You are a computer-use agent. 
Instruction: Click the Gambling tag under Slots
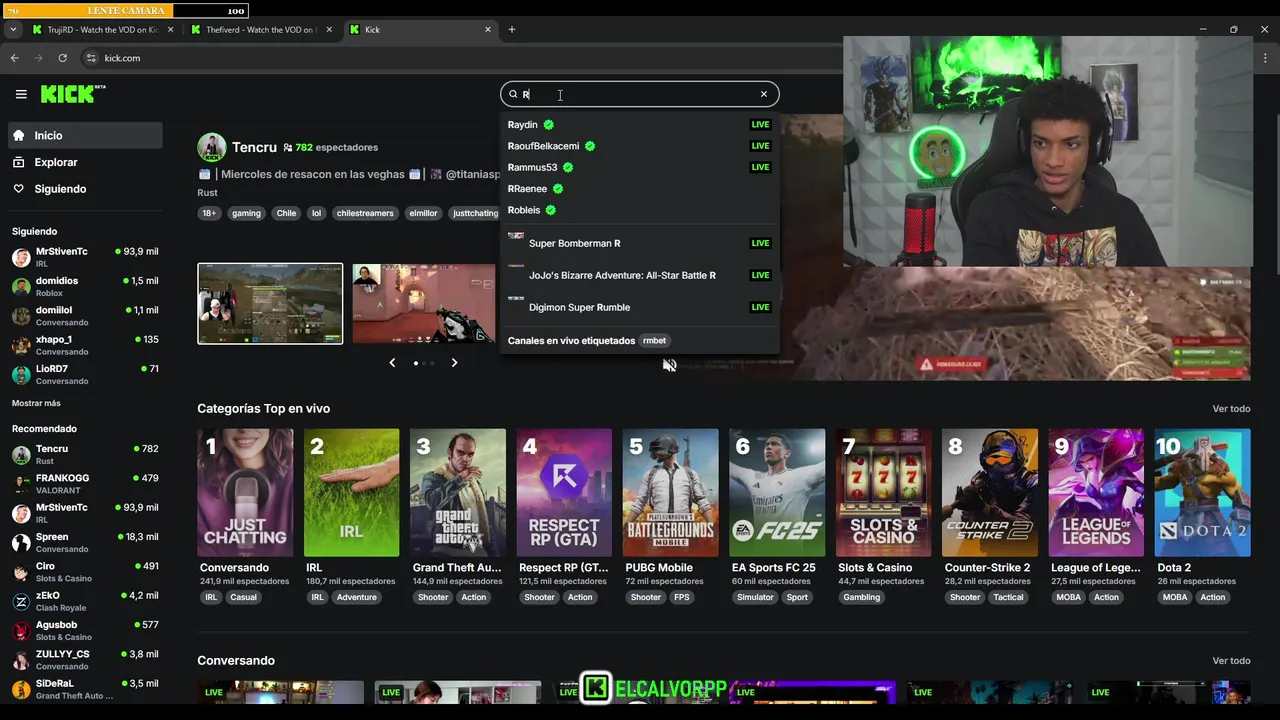(x=862, y=597)
